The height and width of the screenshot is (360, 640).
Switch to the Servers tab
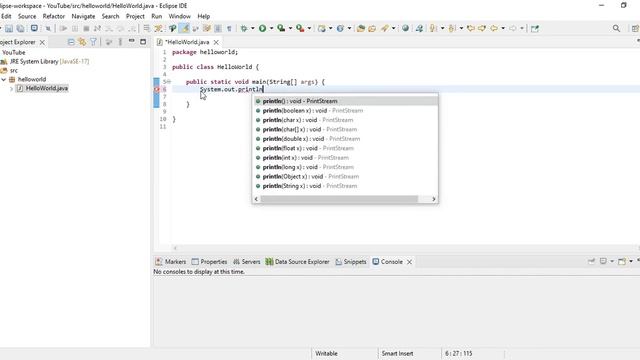point(247,262)
